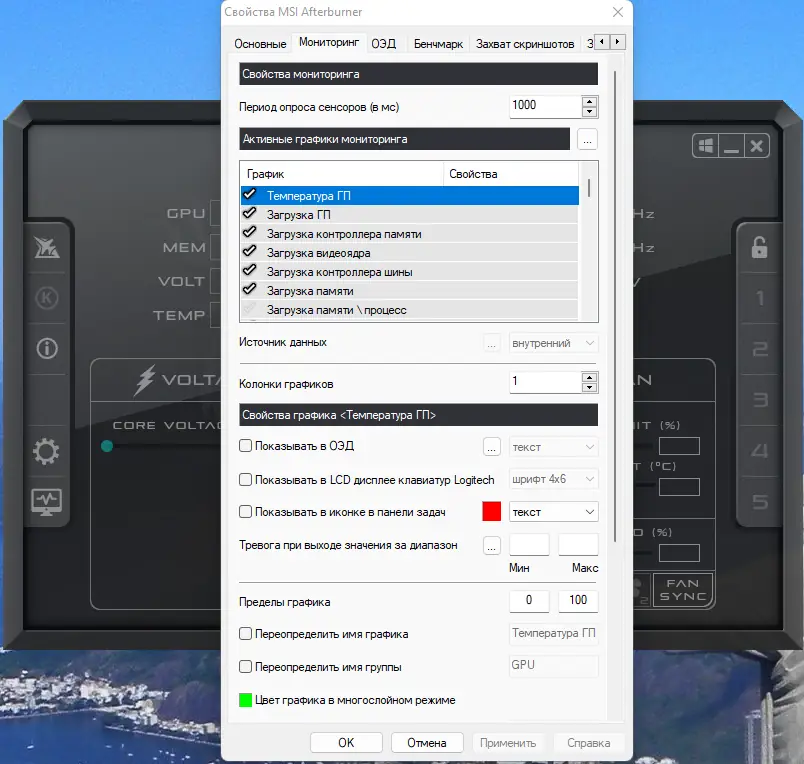Open alarm range options ellipsis button

tap(491, 546)
